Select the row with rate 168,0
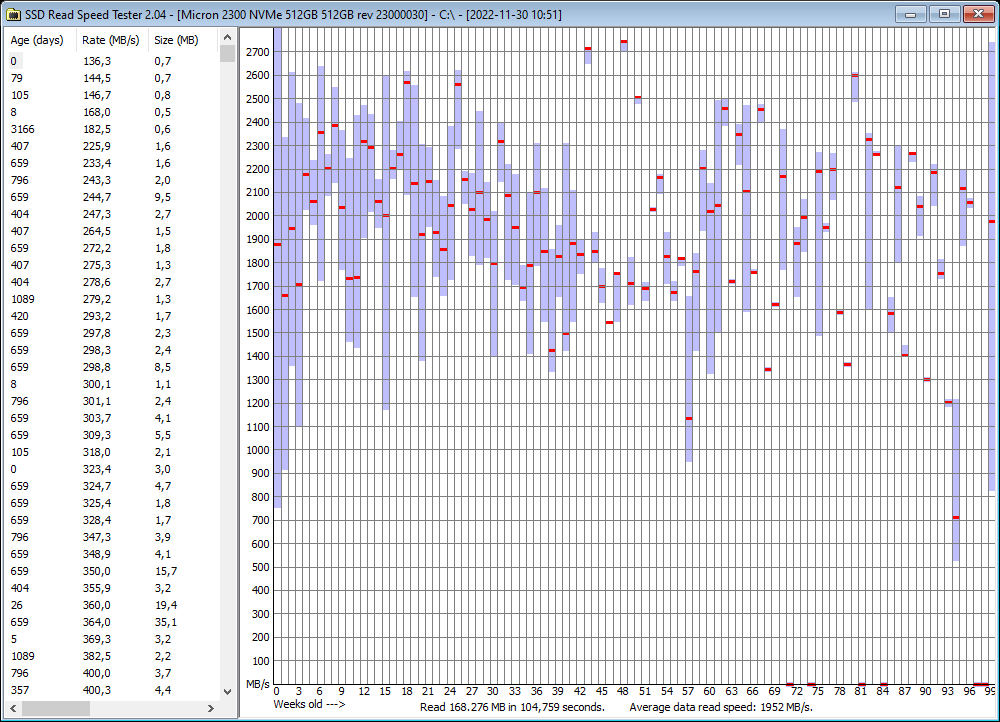Screen dimensions: 1000x722 (x=112, y=112)
